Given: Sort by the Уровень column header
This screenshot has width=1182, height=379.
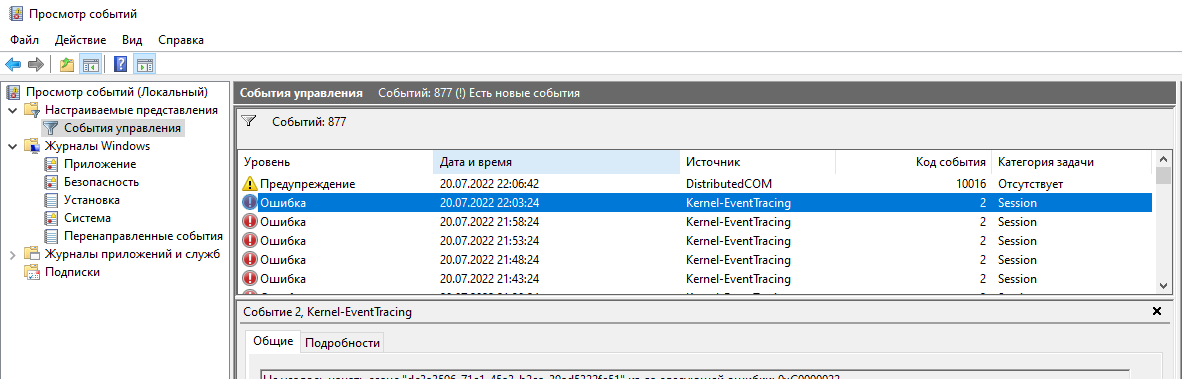Looking at the screenshot, I should (335, 162).
